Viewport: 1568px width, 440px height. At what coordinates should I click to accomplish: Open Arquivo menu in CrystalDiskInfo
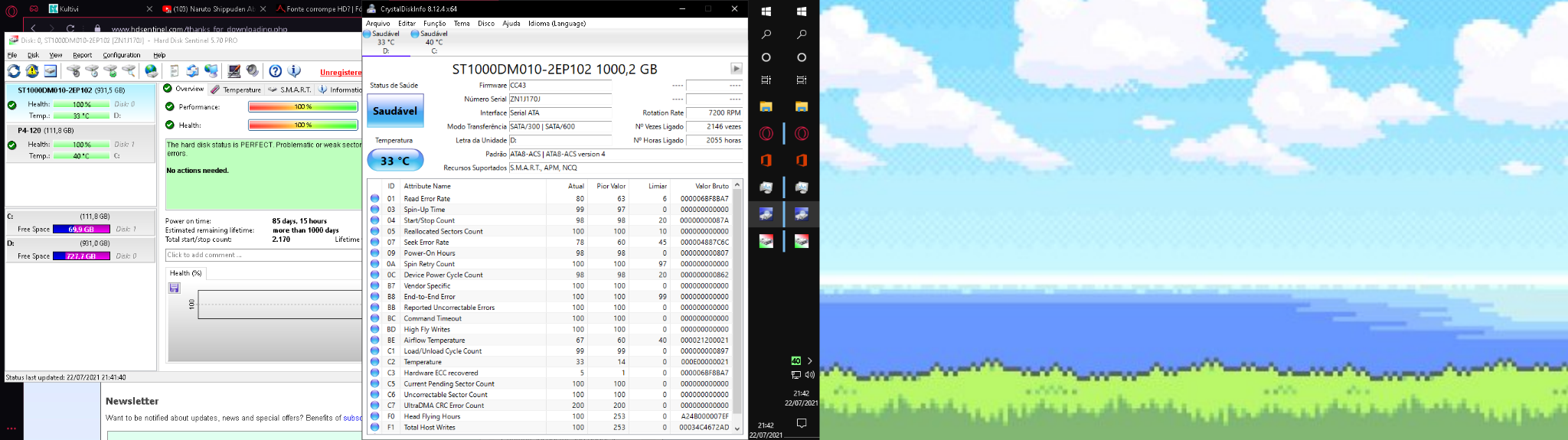click(x=378, y=24)
